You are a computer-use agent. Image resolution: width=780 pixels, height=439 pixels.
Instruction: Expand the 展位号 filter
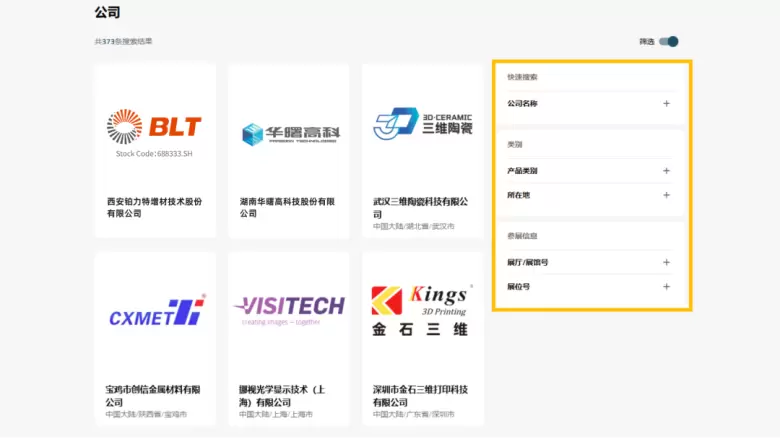(x=589, y=286)
